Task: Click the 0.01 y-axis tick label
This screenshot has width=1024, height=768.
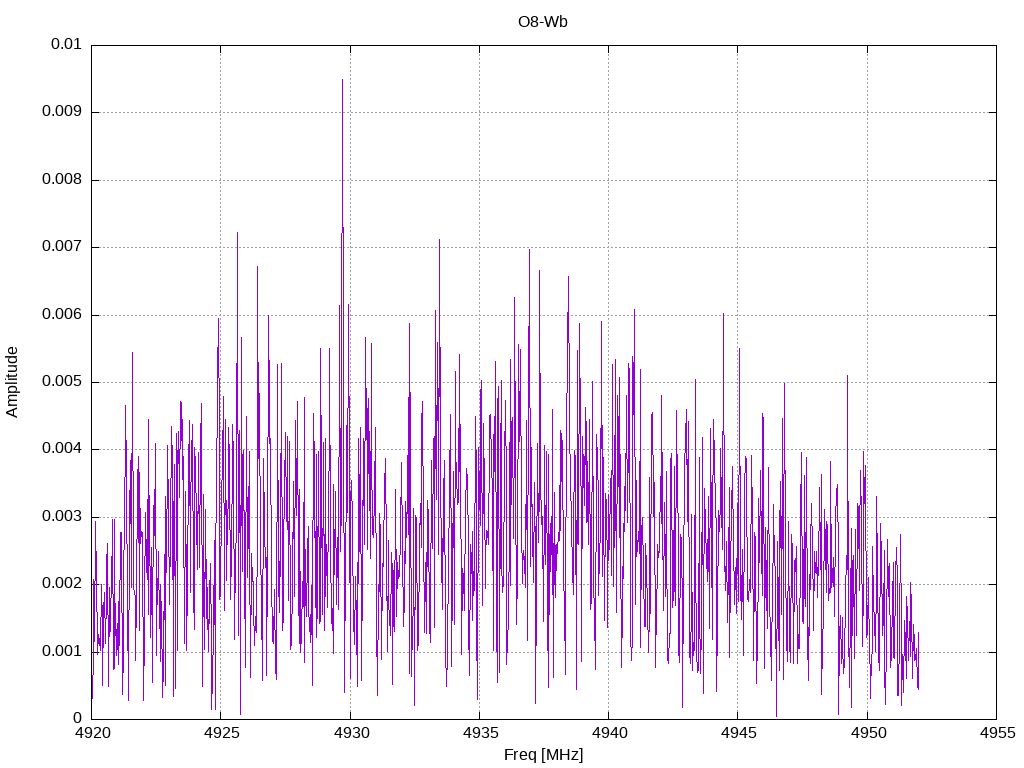Action: tap(66, 44)
